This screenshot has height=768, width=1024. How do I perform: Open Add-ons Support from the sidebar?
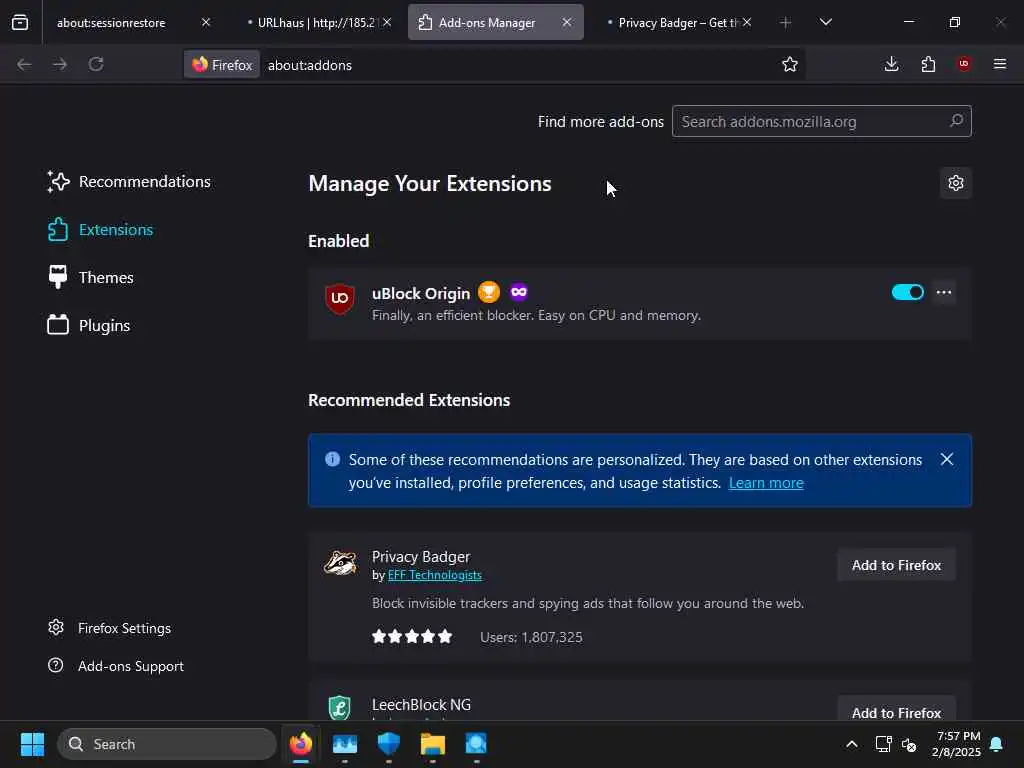116,666
